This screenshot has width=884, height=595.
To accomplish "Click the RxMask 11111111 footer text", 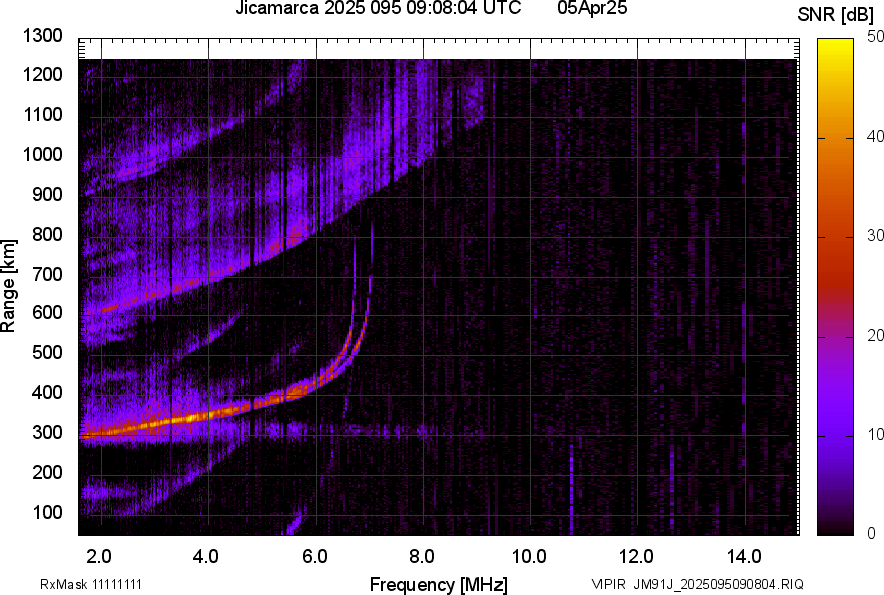I will tap(91, 584).
